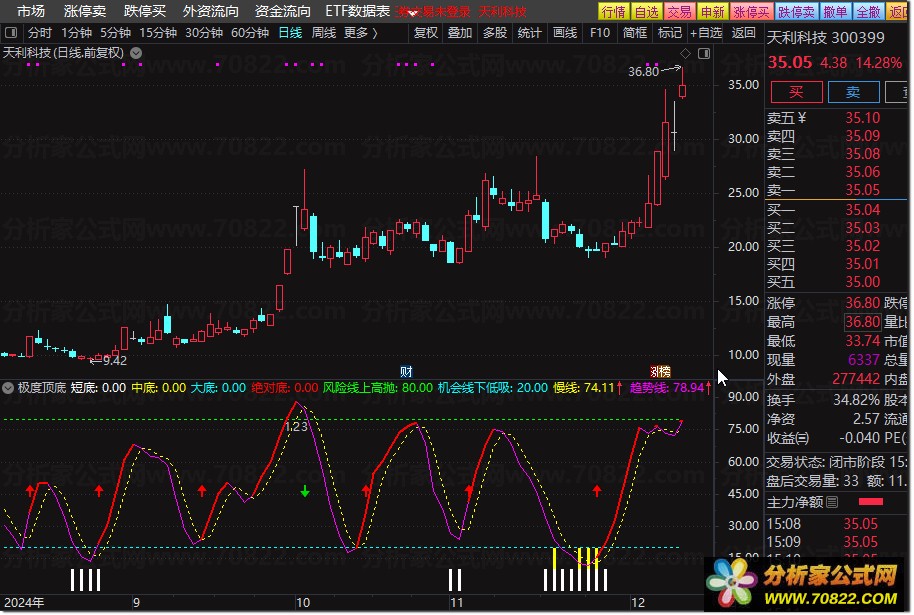Click the ¥ symbol next to 卖五
The height and width of the screenshot is (615, 914).
[801, 118]
